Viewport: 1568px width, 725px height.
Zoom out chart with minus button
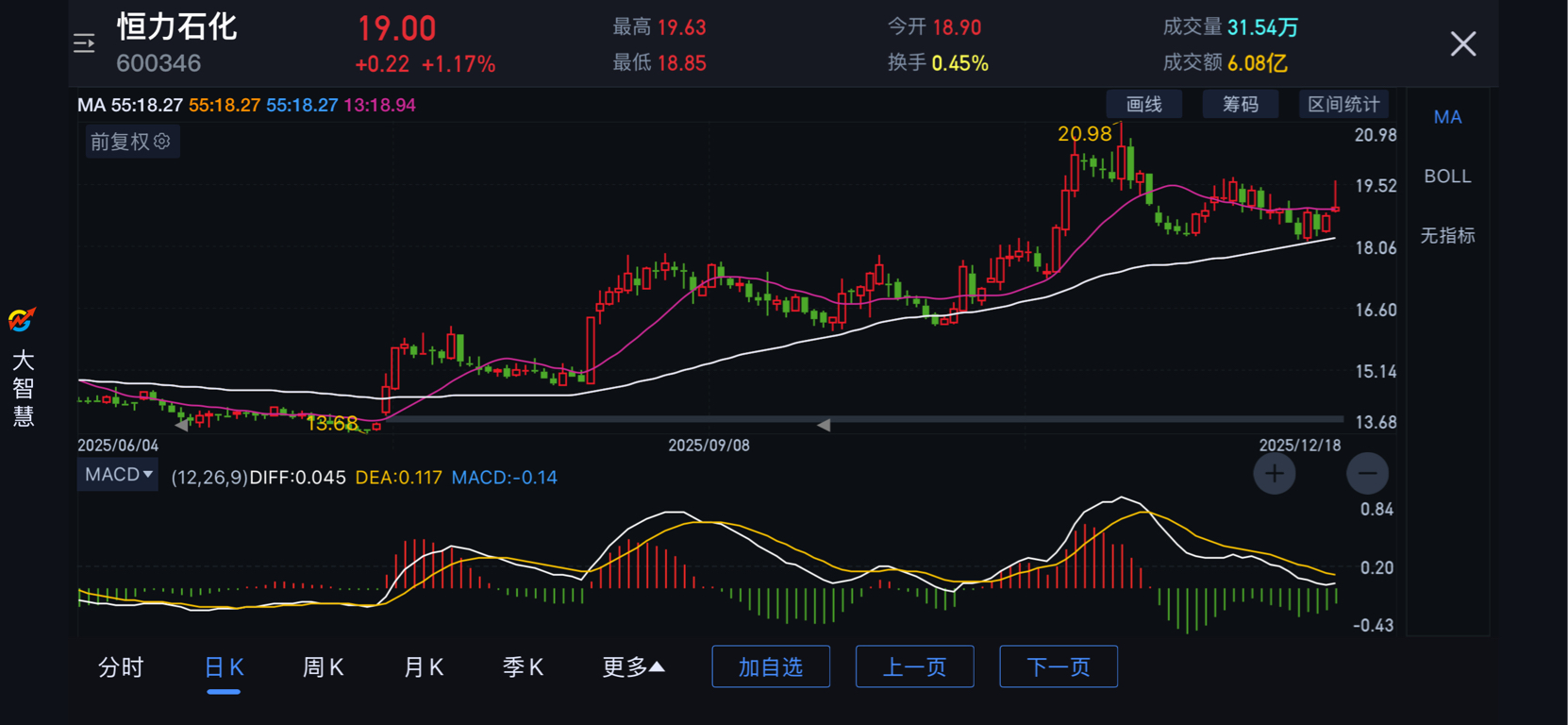pos(1367,474)
